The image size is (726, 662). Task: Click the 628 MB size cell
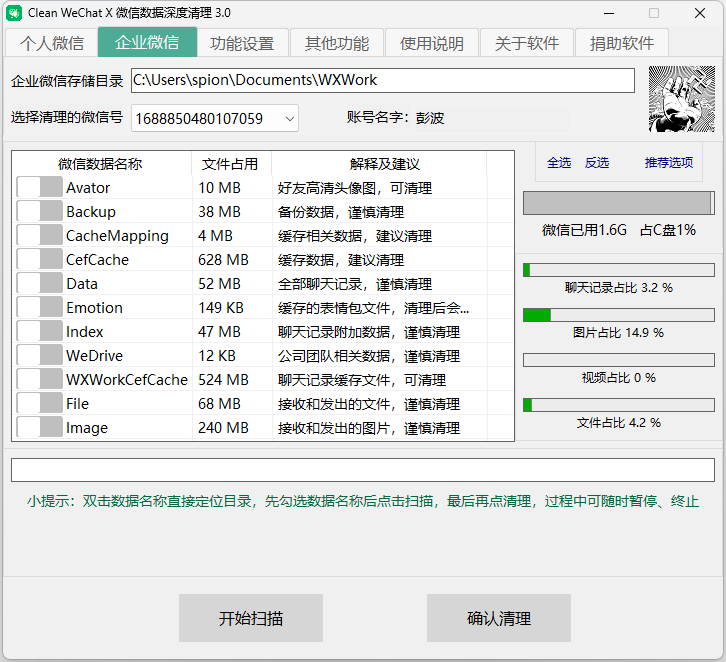tap(223, 260)
